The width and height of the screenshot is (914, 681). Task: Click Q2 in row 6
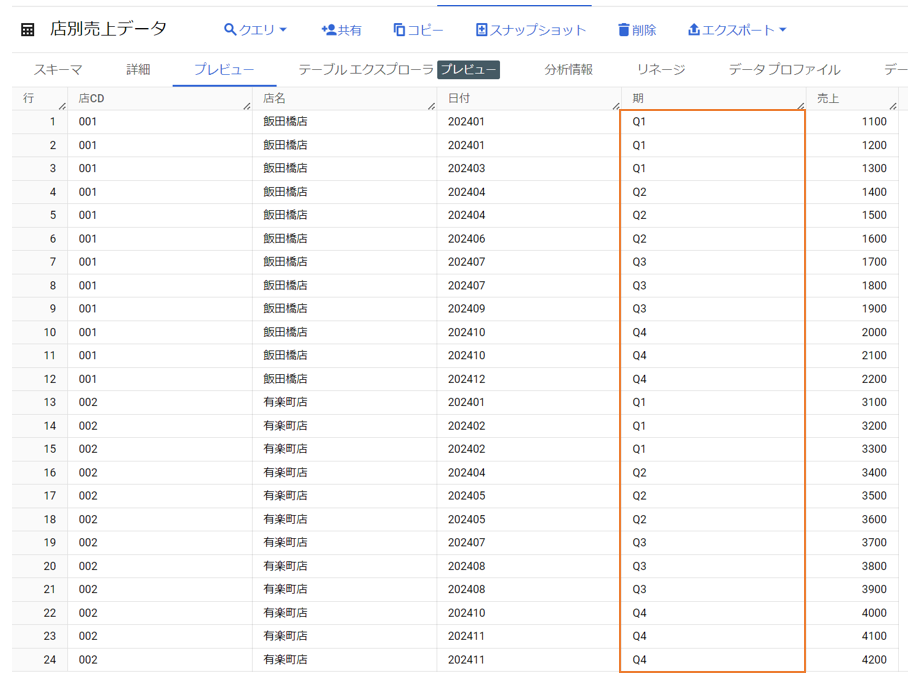click(x=639, y=238)
